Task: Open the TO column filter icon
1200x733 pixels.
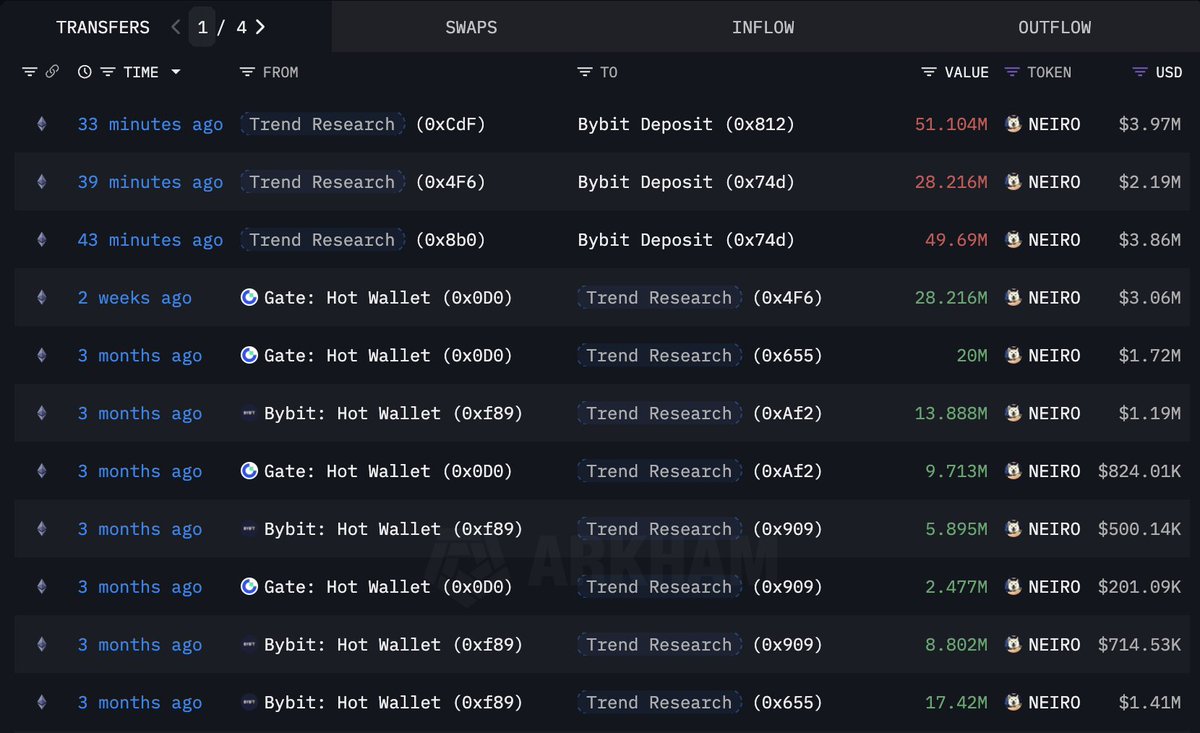Action: coord(585,72)
